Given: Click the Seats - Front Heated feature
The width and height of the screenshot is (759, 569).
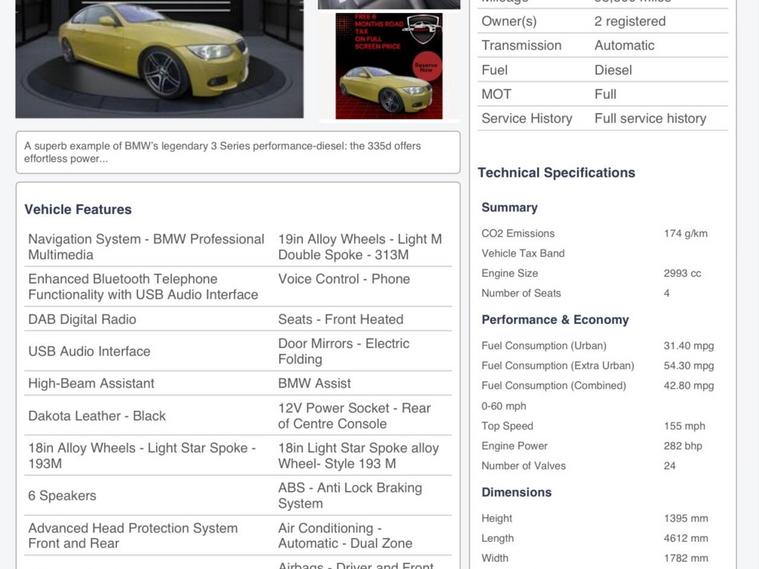Looking at the screenshot, I should click(340, 319).
